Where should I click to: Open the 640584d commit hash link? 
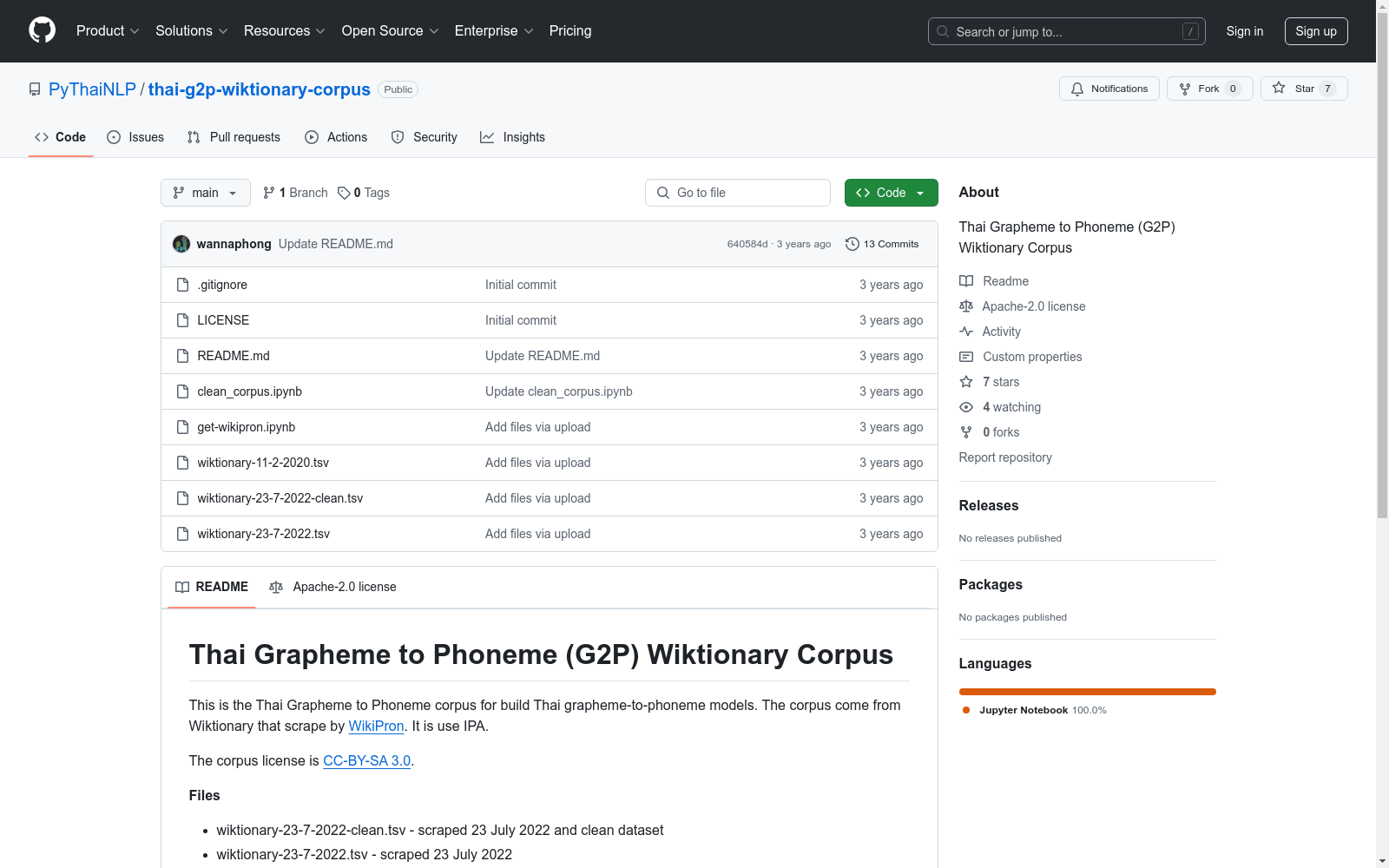(x=747, y=244)
